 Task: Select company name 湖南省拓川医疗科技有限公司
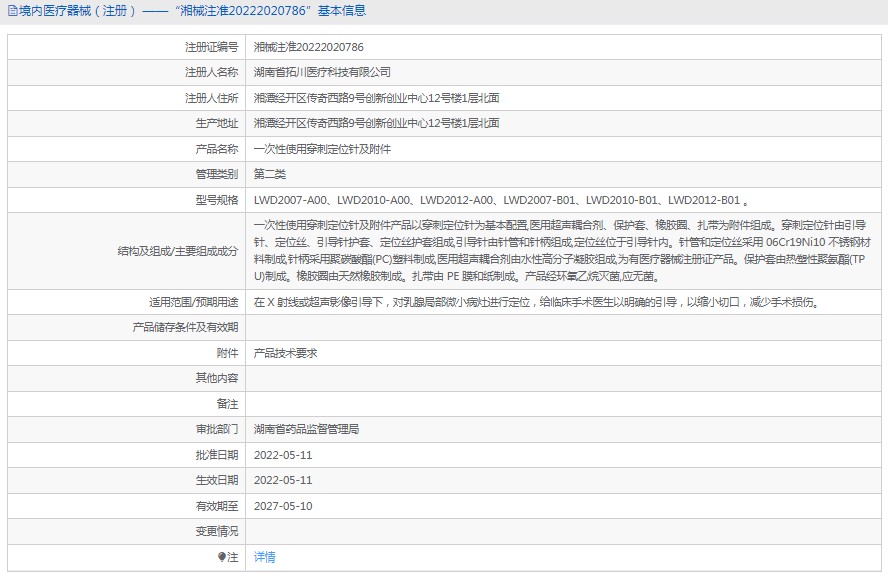[x=322, y=73]
